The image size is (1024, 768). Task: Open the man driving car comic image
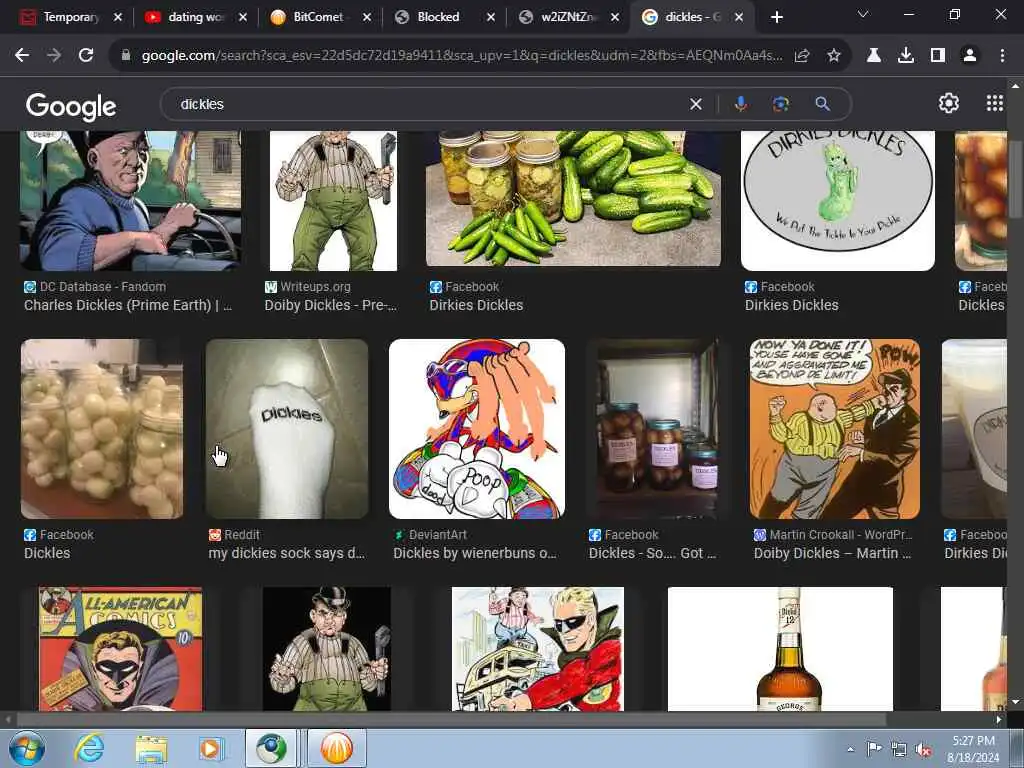[x=131, y=200]
